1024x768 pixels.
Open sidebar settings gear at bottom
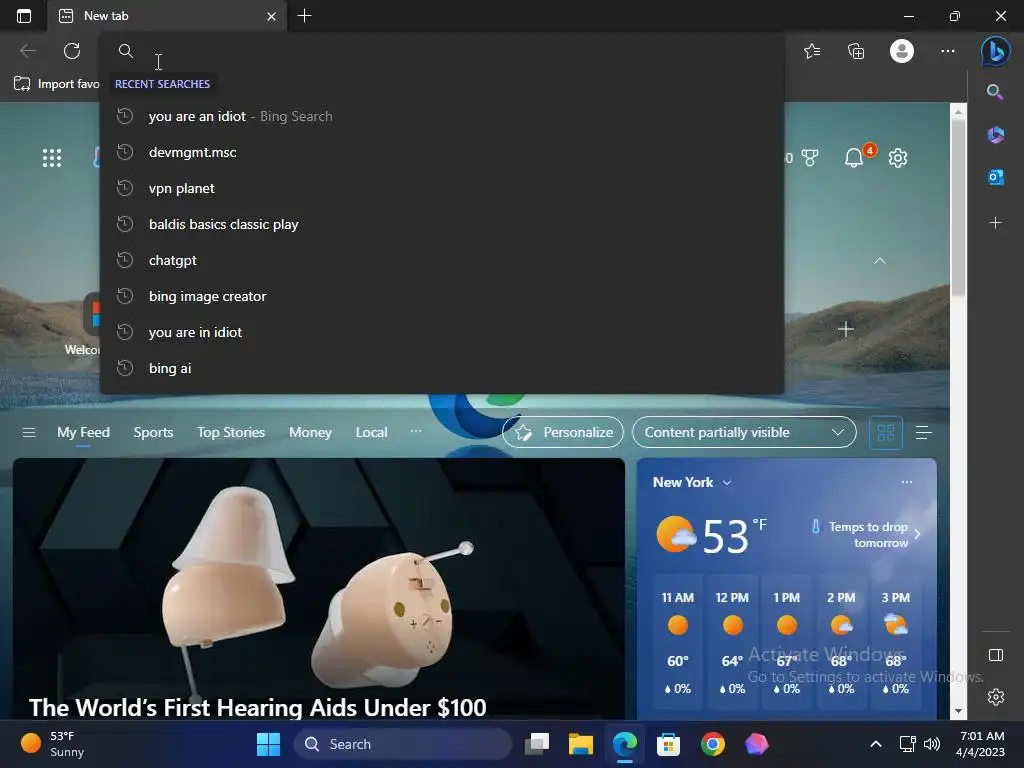tap(996, 697)
